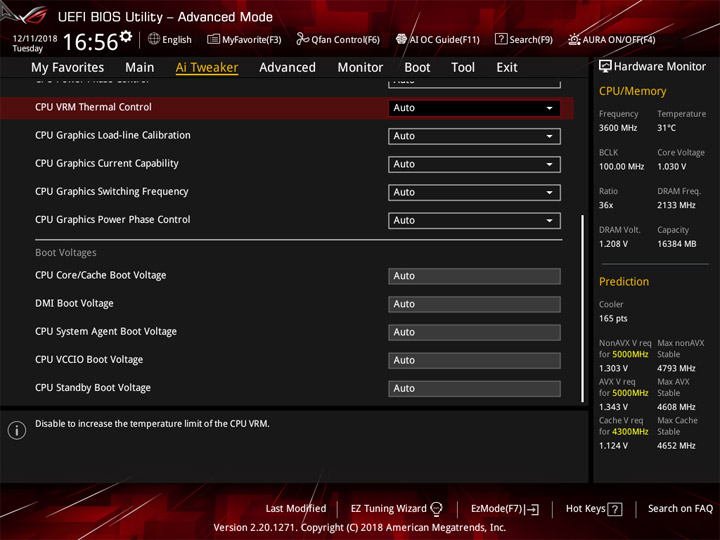Click the Hardware Monitor screen icon
This screenshot has width=720, height=540.
(605, 67)
